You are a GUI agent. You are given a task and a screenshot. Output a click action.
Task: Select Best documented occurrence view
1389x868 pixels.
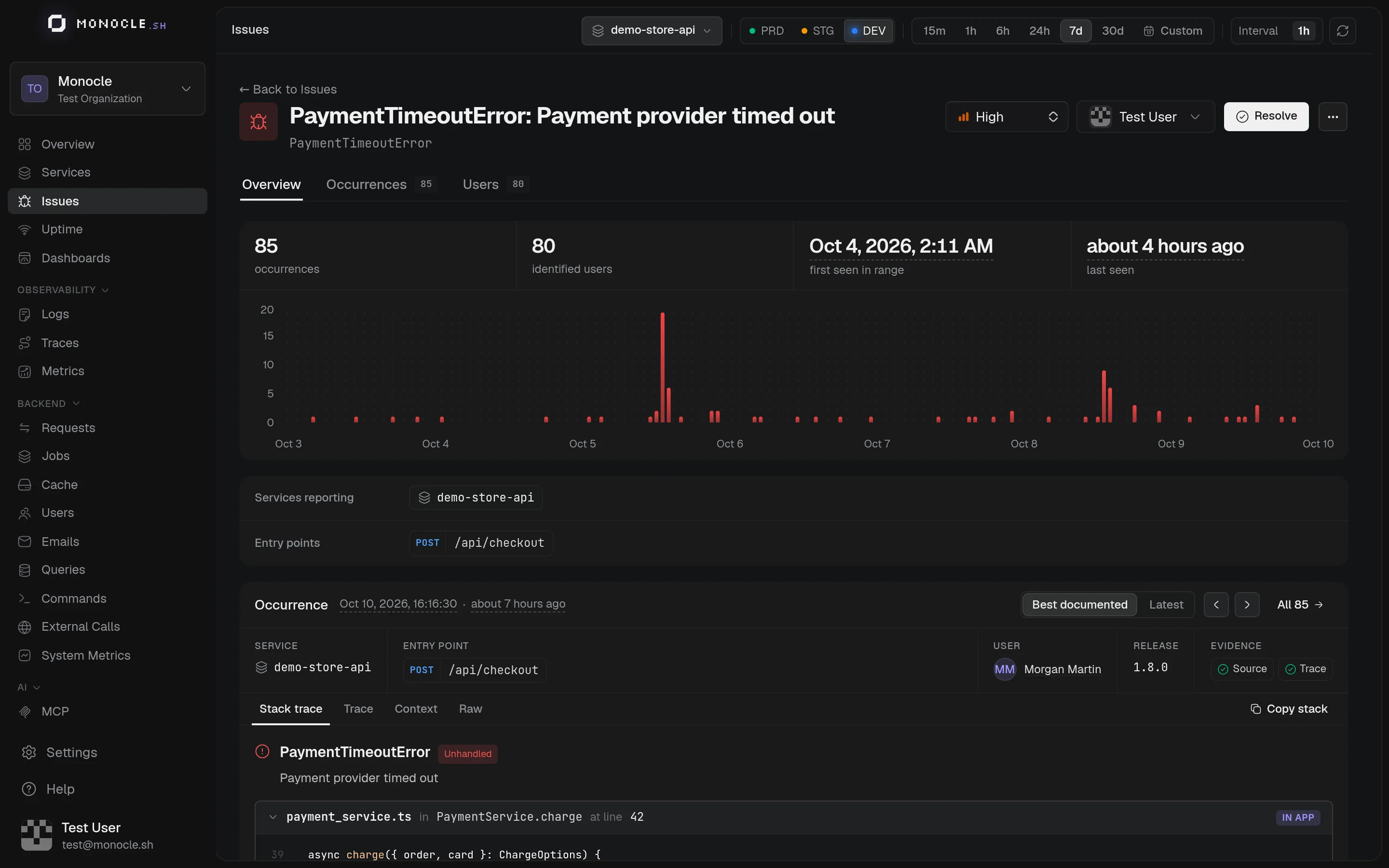coord(1079,605)
